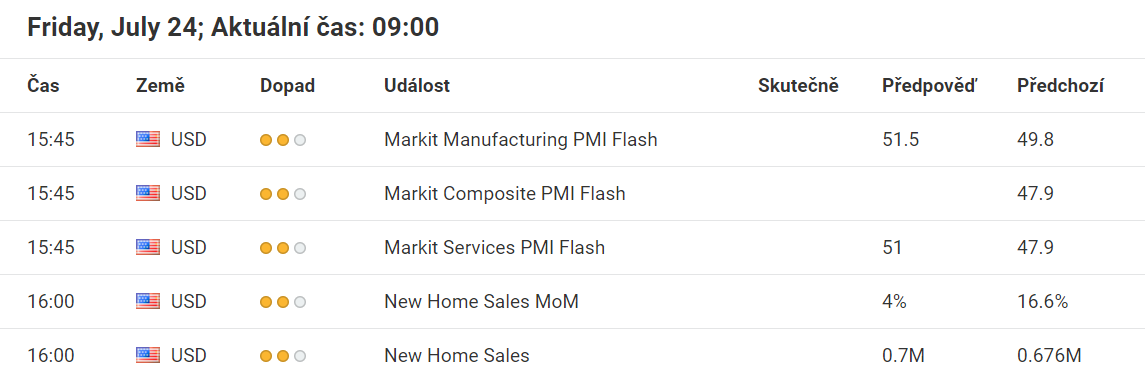1145x380 pixels.
Task: Open Markit Manufacturing PMI Flash event
Action: [521, 140]
